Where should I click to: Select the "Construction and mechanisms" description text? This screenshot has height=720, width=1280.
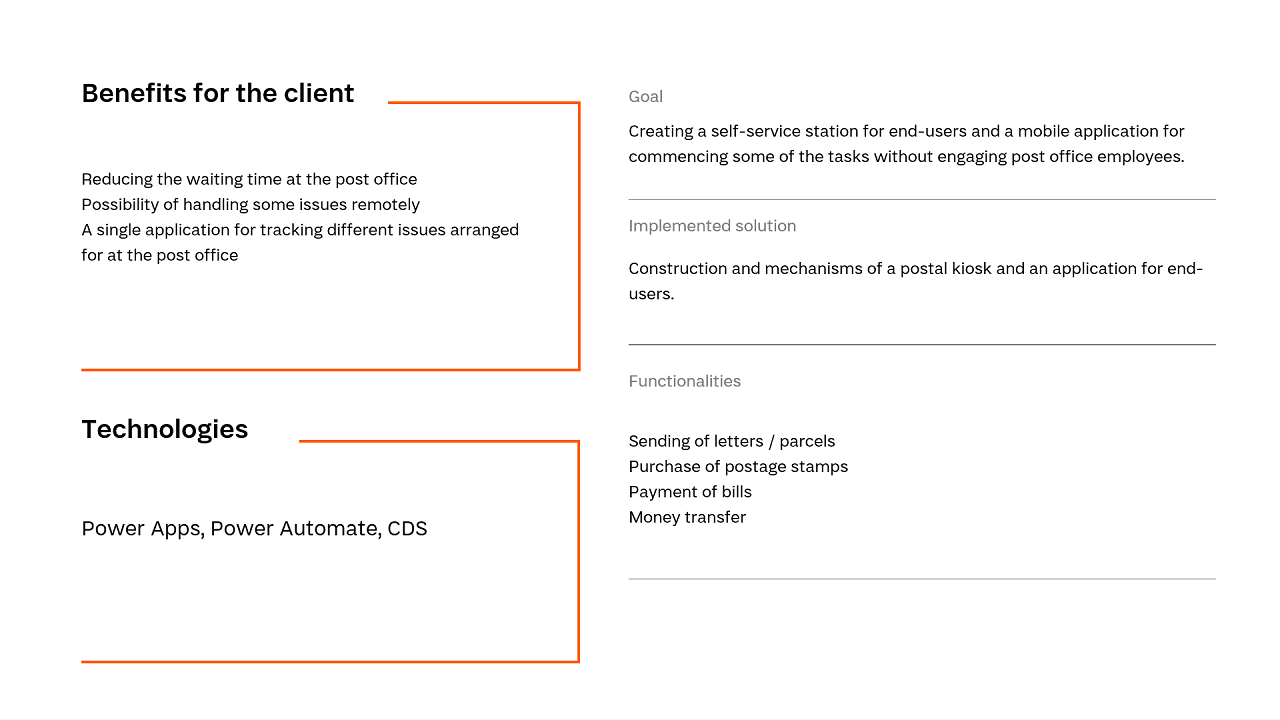tap(915, 281)
